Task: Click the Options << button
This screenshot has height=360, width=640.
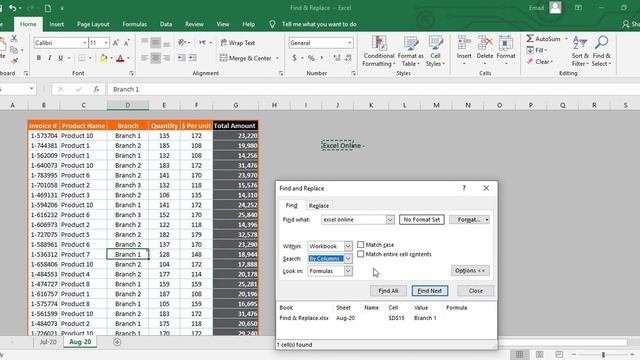Action: (x=470, y=271)
